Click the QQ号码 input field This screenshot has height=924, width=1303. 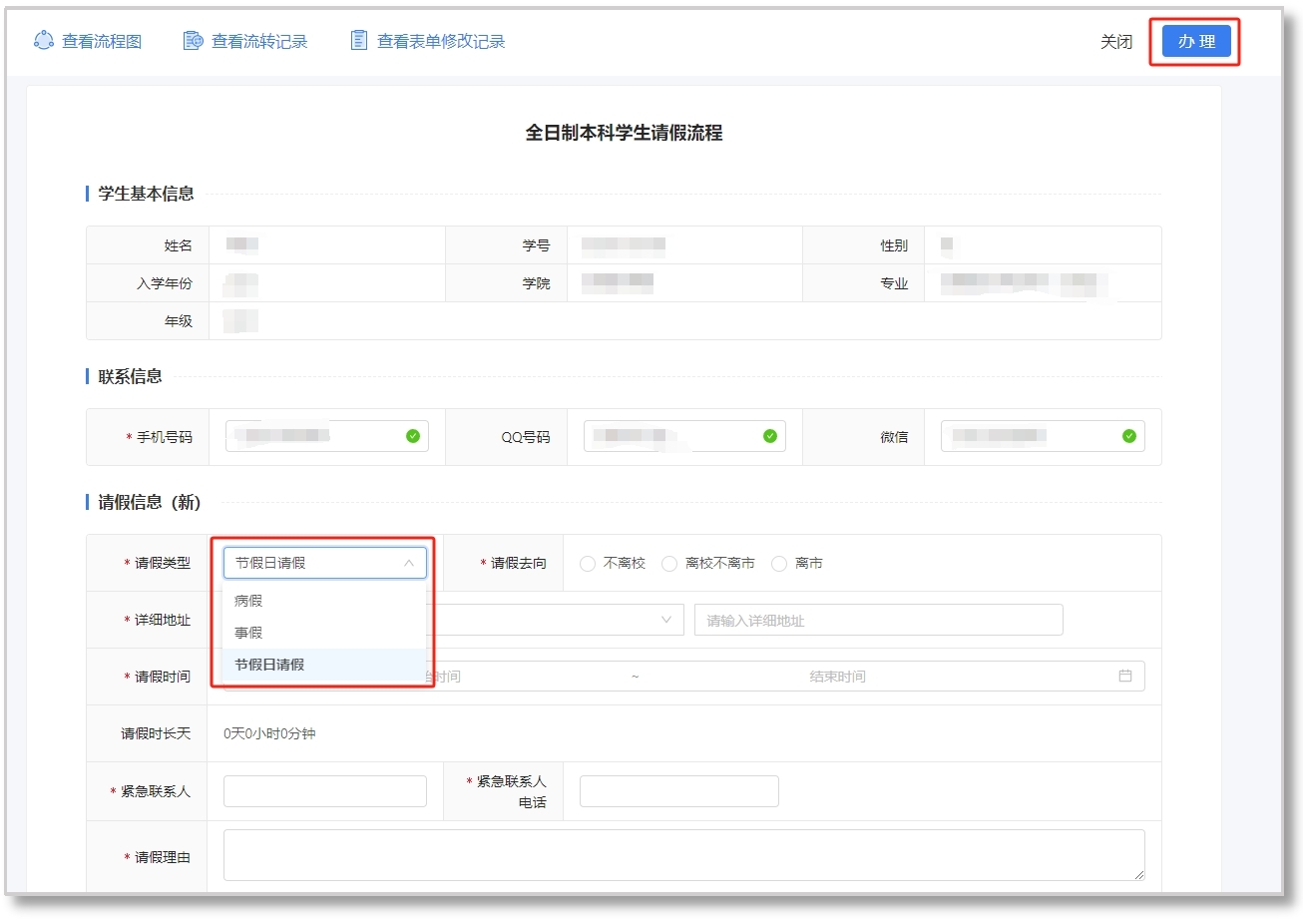click(x=684, y=436)
